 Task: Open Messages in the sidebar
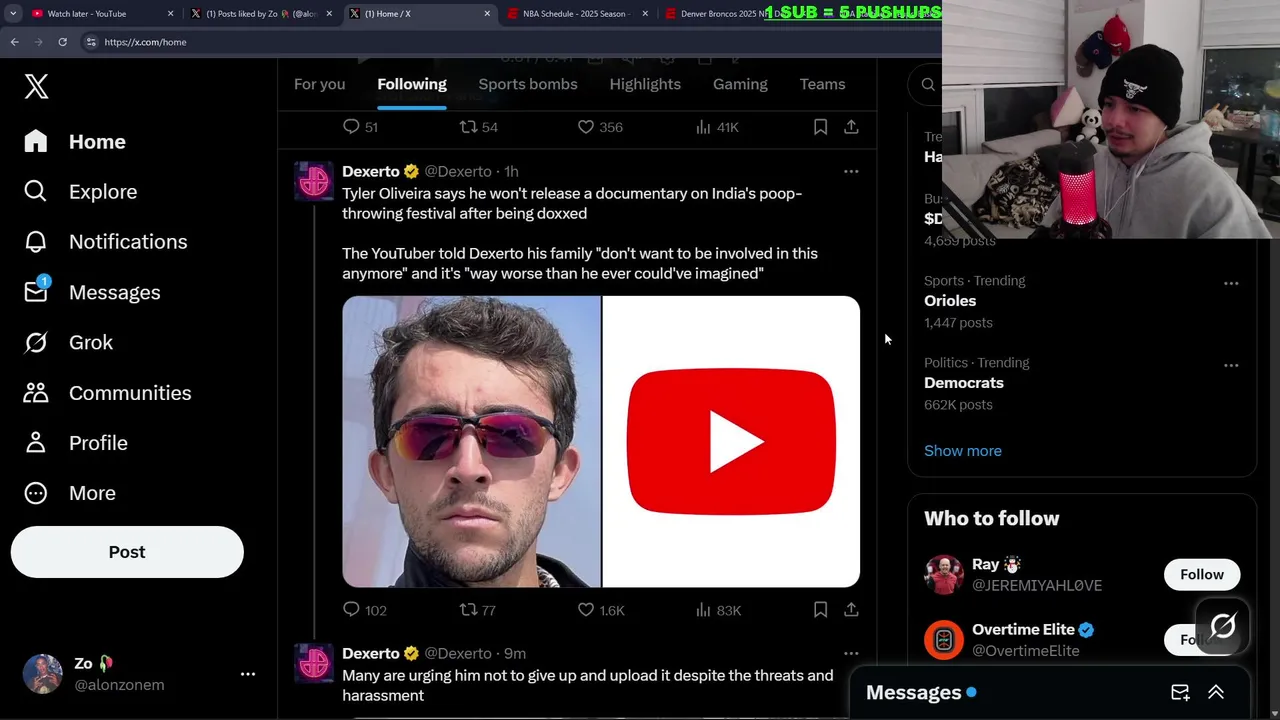(92, 292)
